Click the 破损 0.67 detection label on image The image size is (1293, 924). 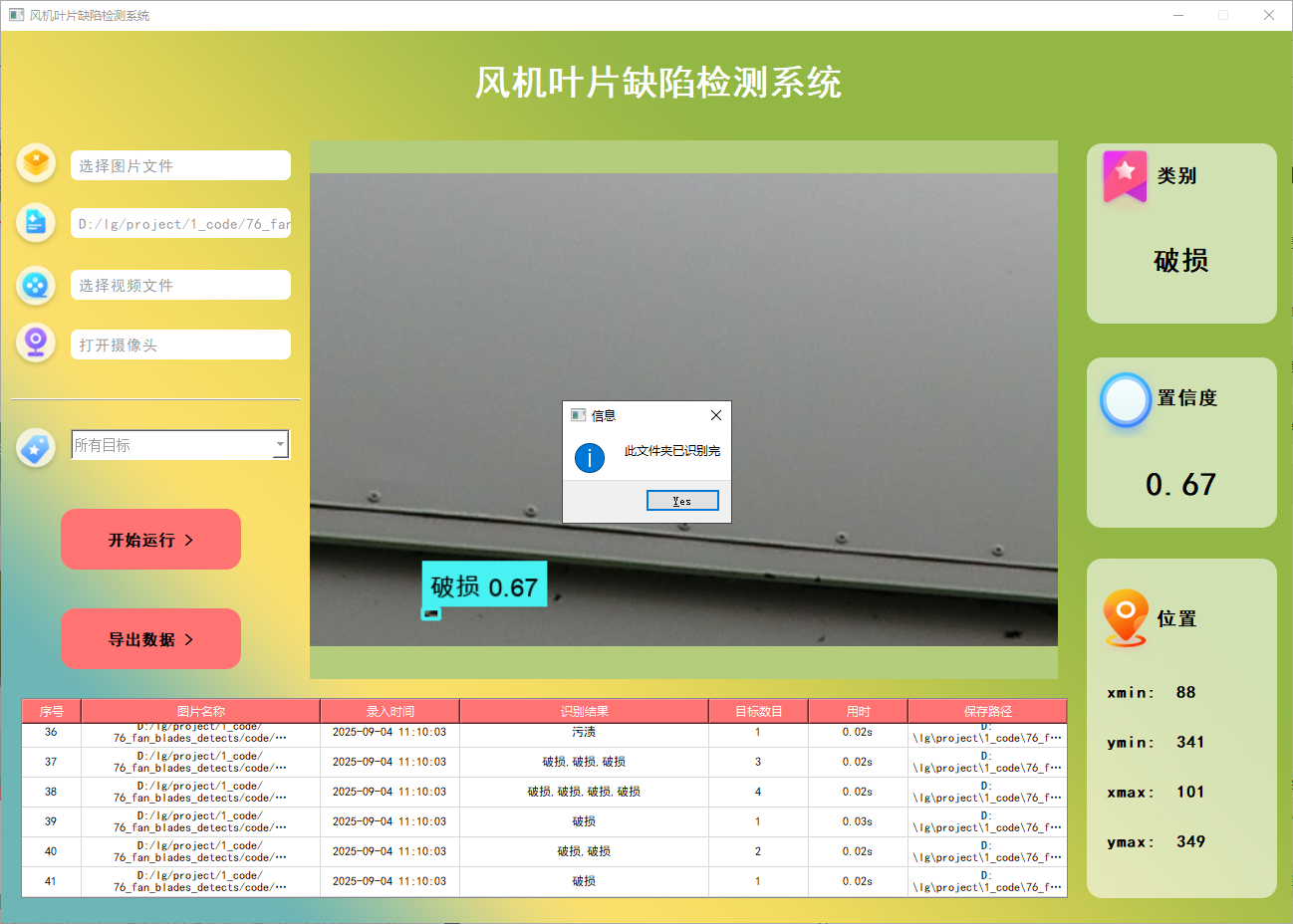point(484,585)
